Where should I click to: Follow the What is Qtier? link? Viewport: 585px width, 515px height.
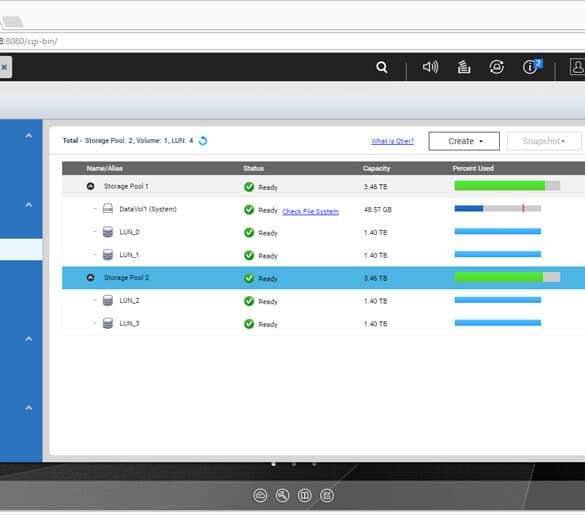click(x=392, y=141)
